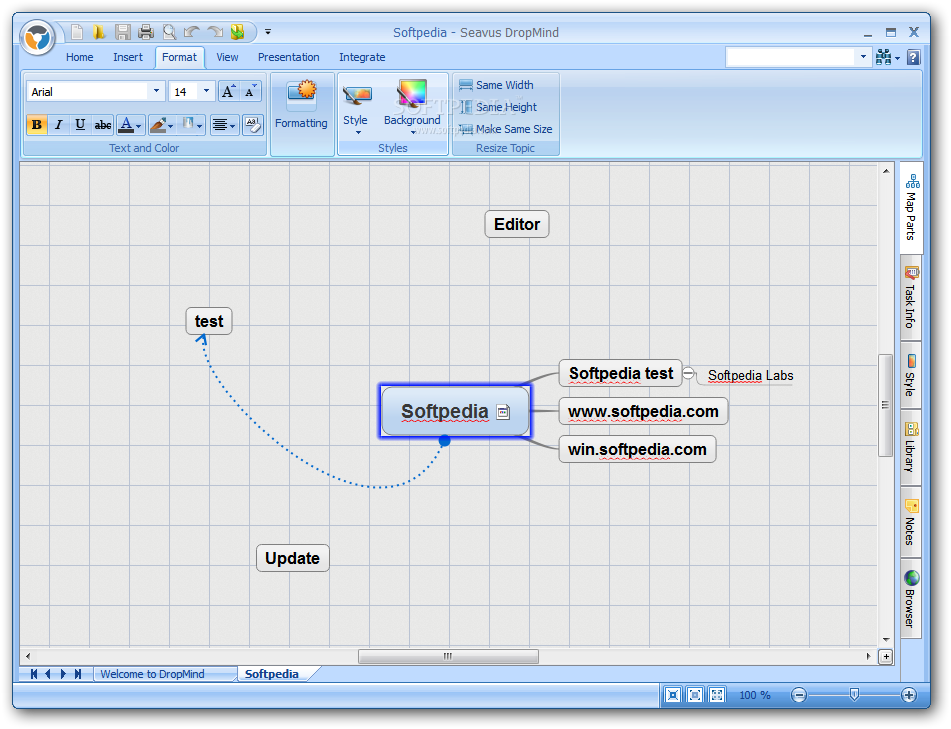The image size is (951, 729).
Task: Open the note icon on Softpedia topic
Action: pos(503,412)
